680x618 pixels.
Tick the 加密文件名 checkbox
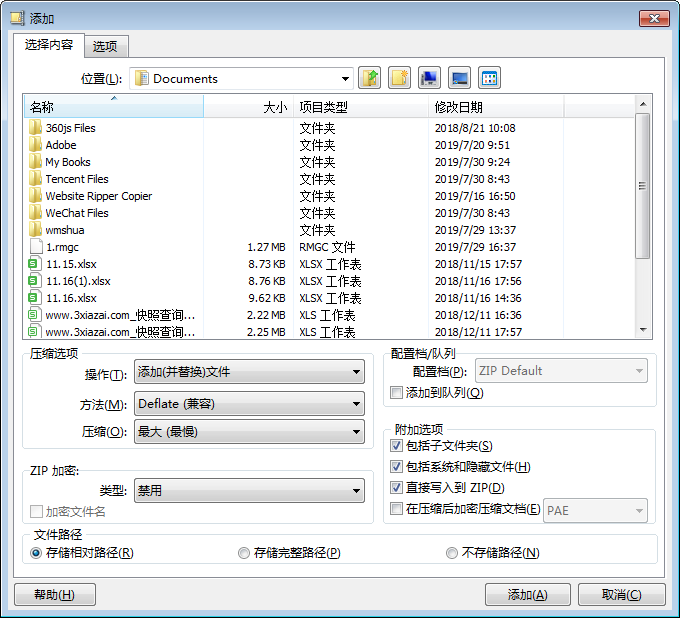(x=36, y=512)
